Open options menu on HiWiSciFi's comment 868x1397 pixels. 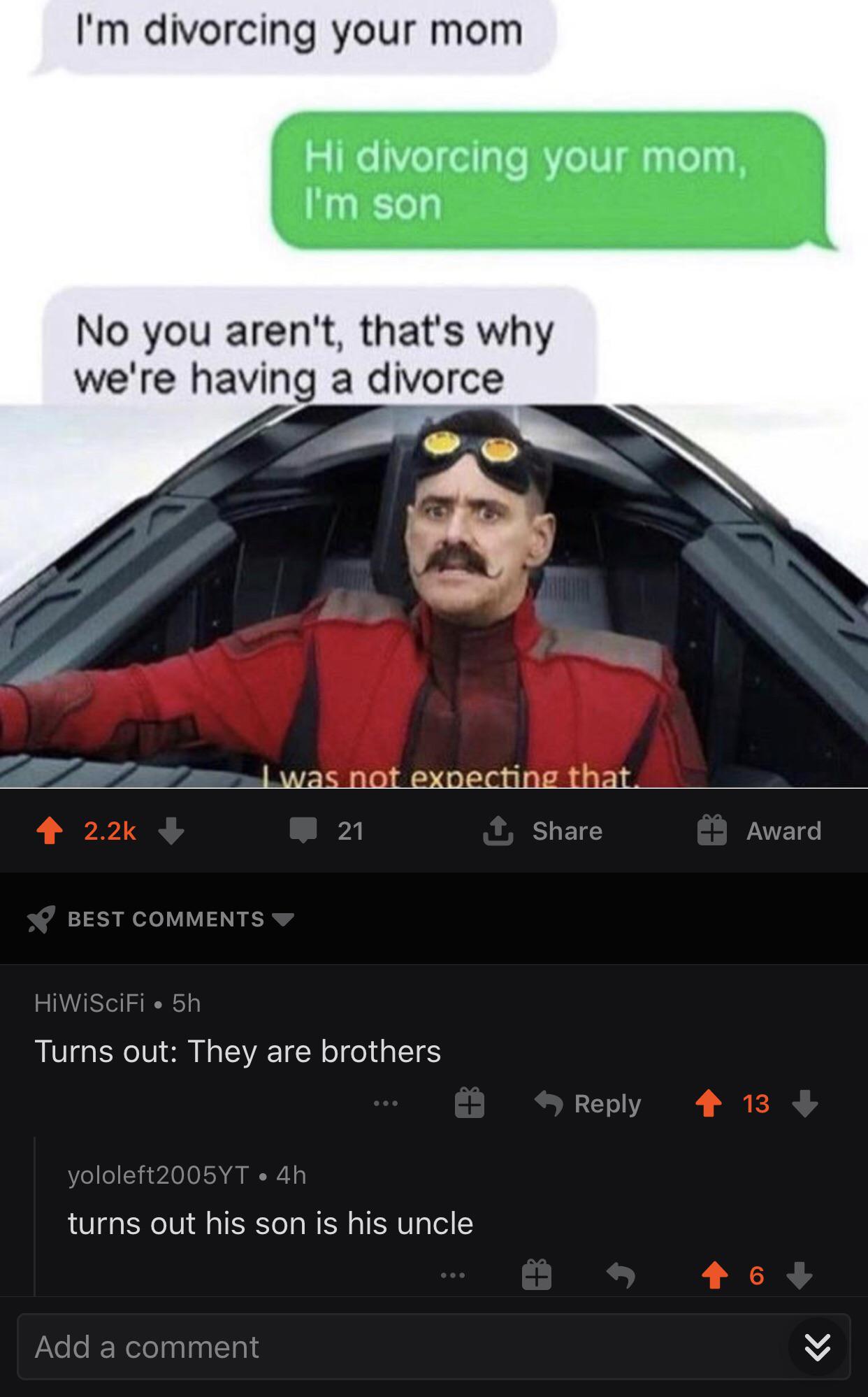click(x=385, y=1104)
